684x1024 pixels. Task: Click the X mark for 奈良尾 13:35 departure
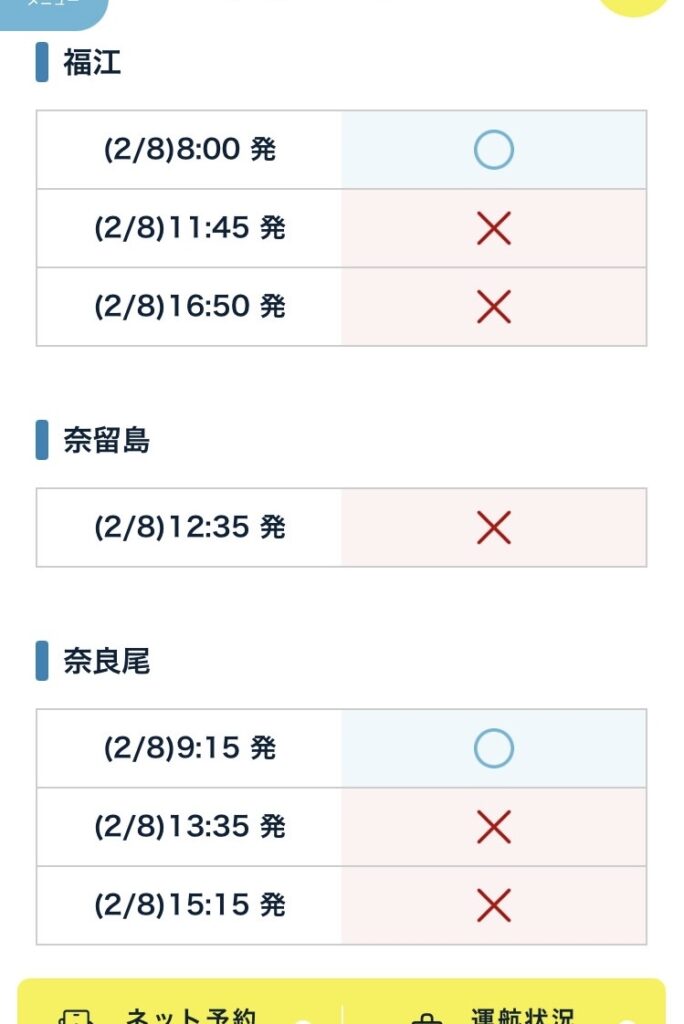coord(493,827)
